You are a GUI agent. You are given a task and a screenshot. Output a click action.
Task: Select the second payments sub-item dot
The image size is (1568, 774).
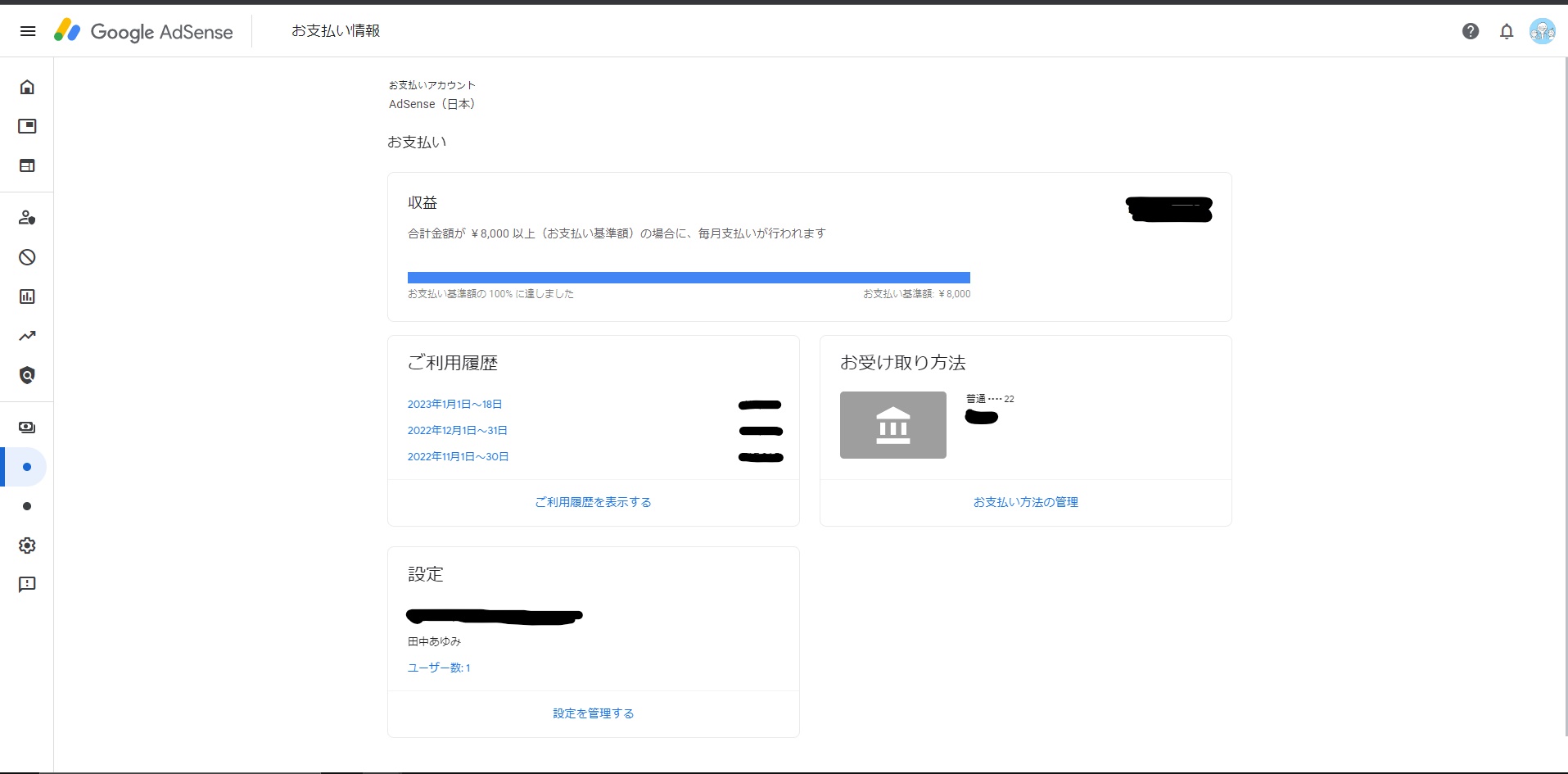tap(27, 506)
